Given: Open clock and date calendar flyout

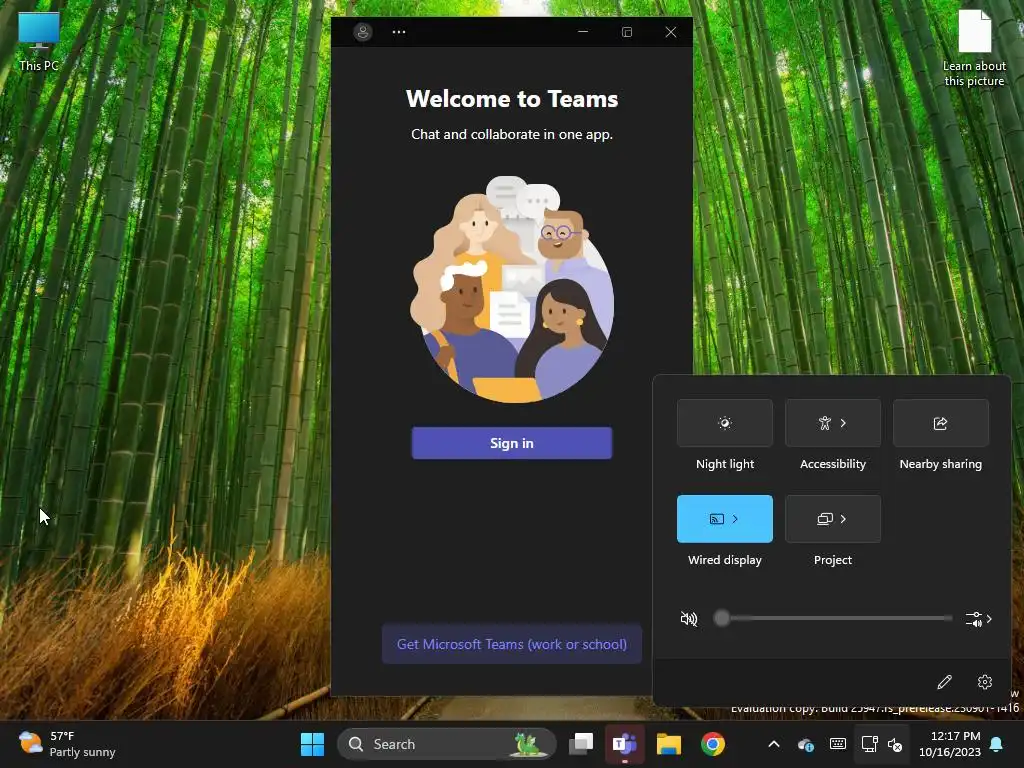Looking at the screenshot, I should (949, 744).
